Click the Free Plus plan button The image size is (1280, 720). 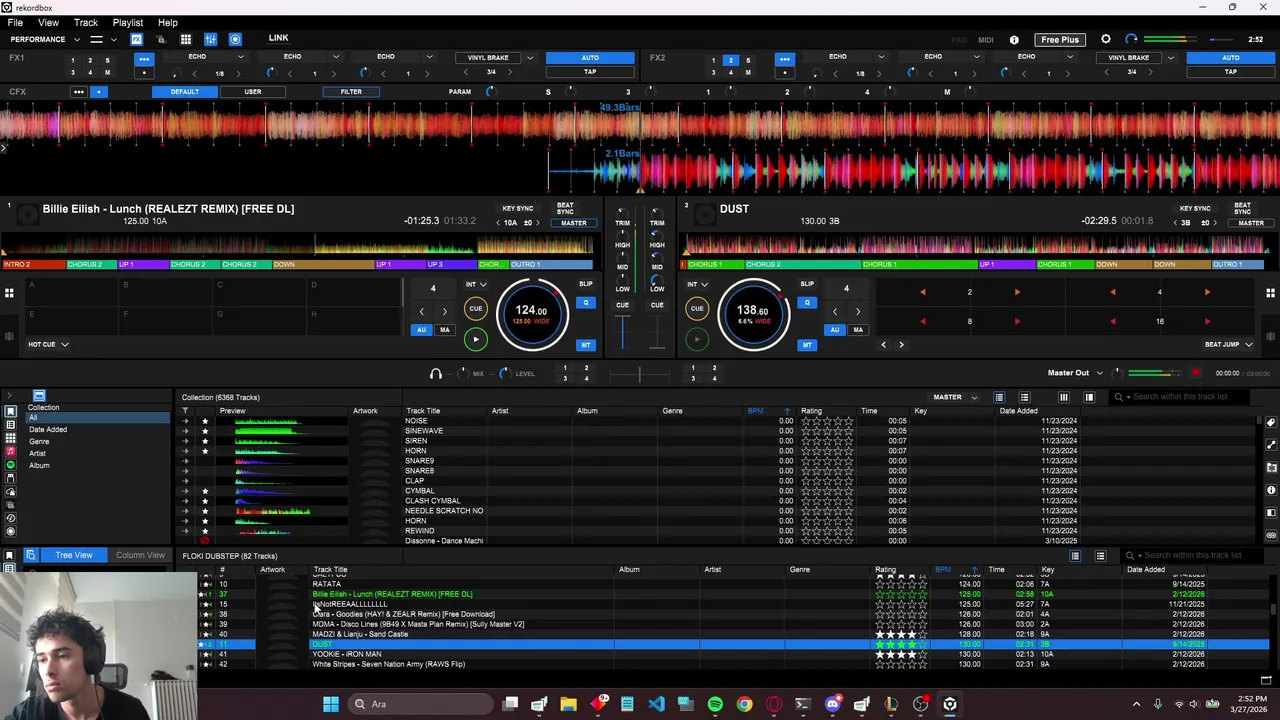(x=1059, y=40)
